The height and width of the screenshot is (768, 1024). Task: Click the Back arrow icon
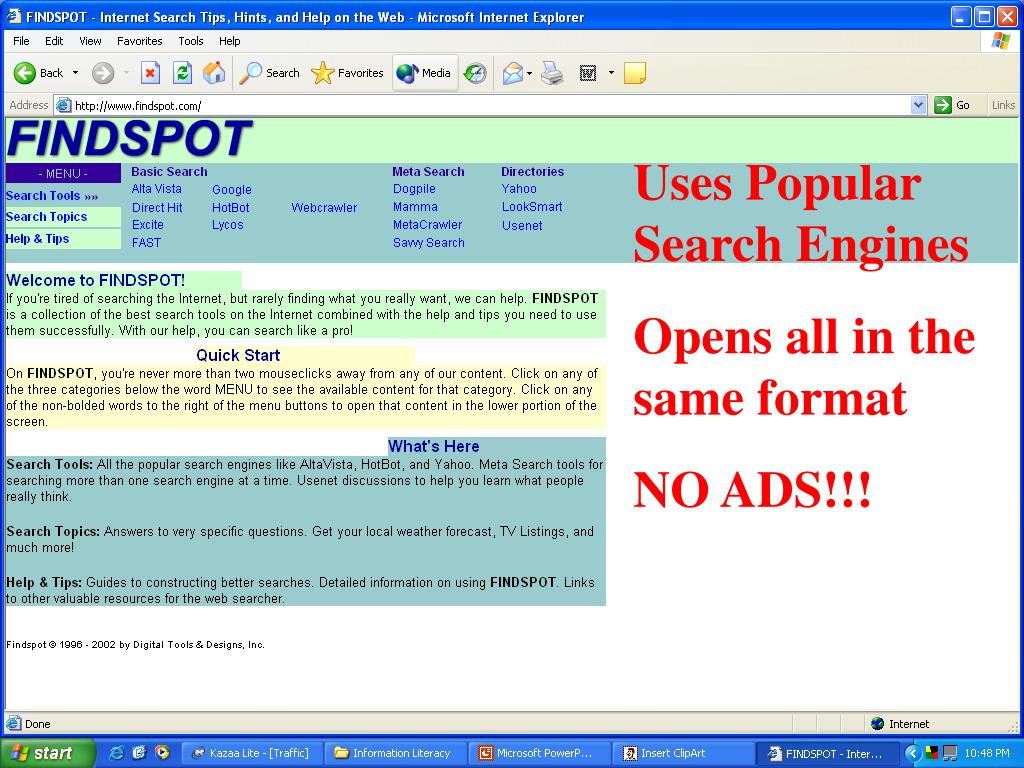point(25,73)
